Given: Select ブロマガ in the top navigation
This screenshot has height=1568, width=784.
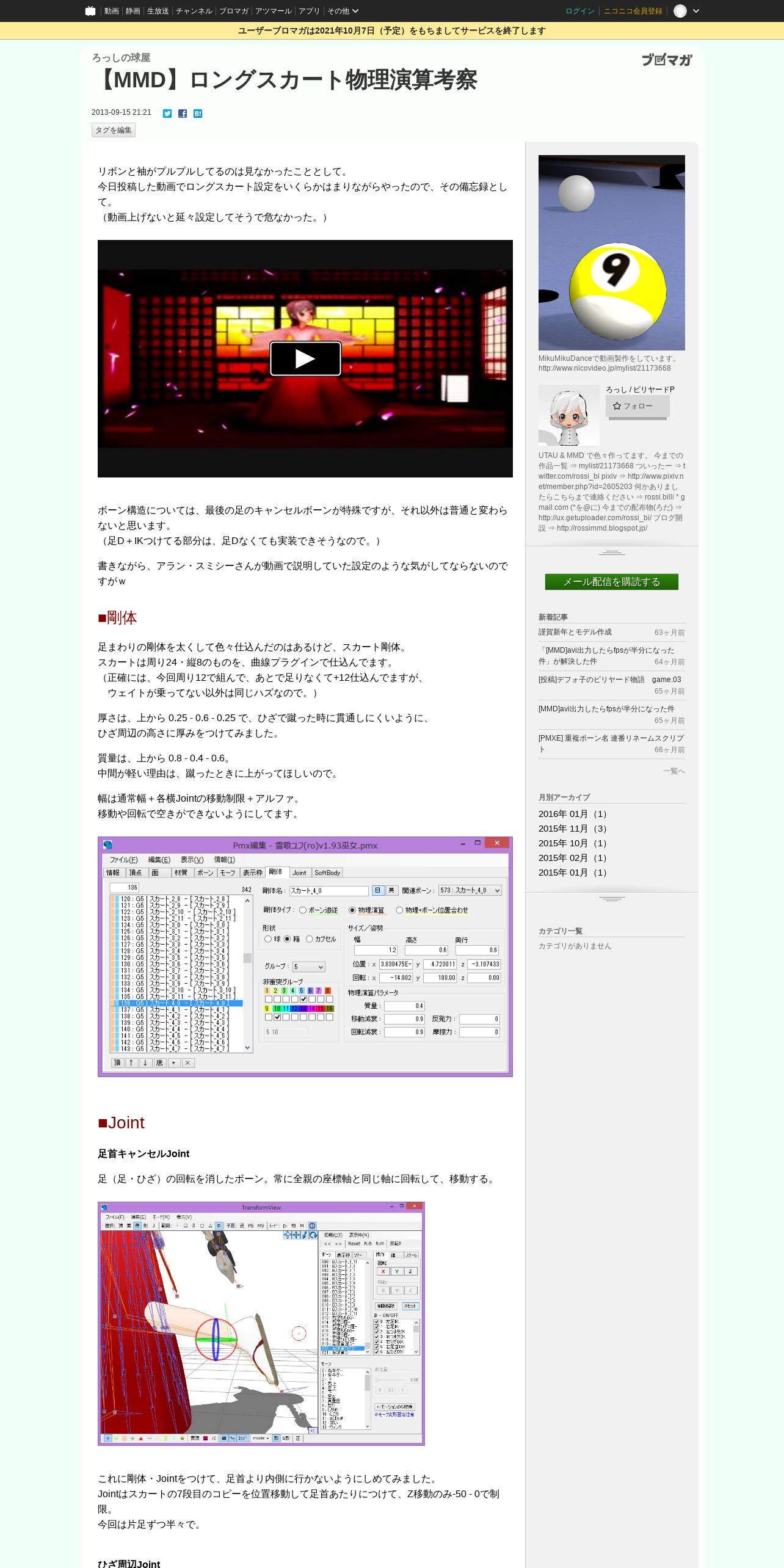Looking at the screenshot, I should [234, 11].
